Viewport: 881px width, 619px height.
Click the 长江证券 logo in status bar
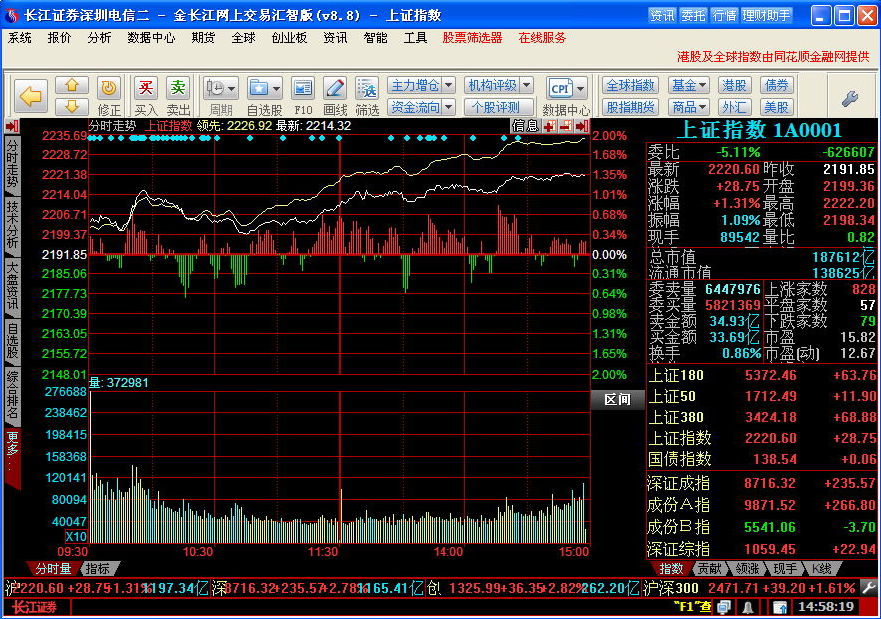point(35,607)
